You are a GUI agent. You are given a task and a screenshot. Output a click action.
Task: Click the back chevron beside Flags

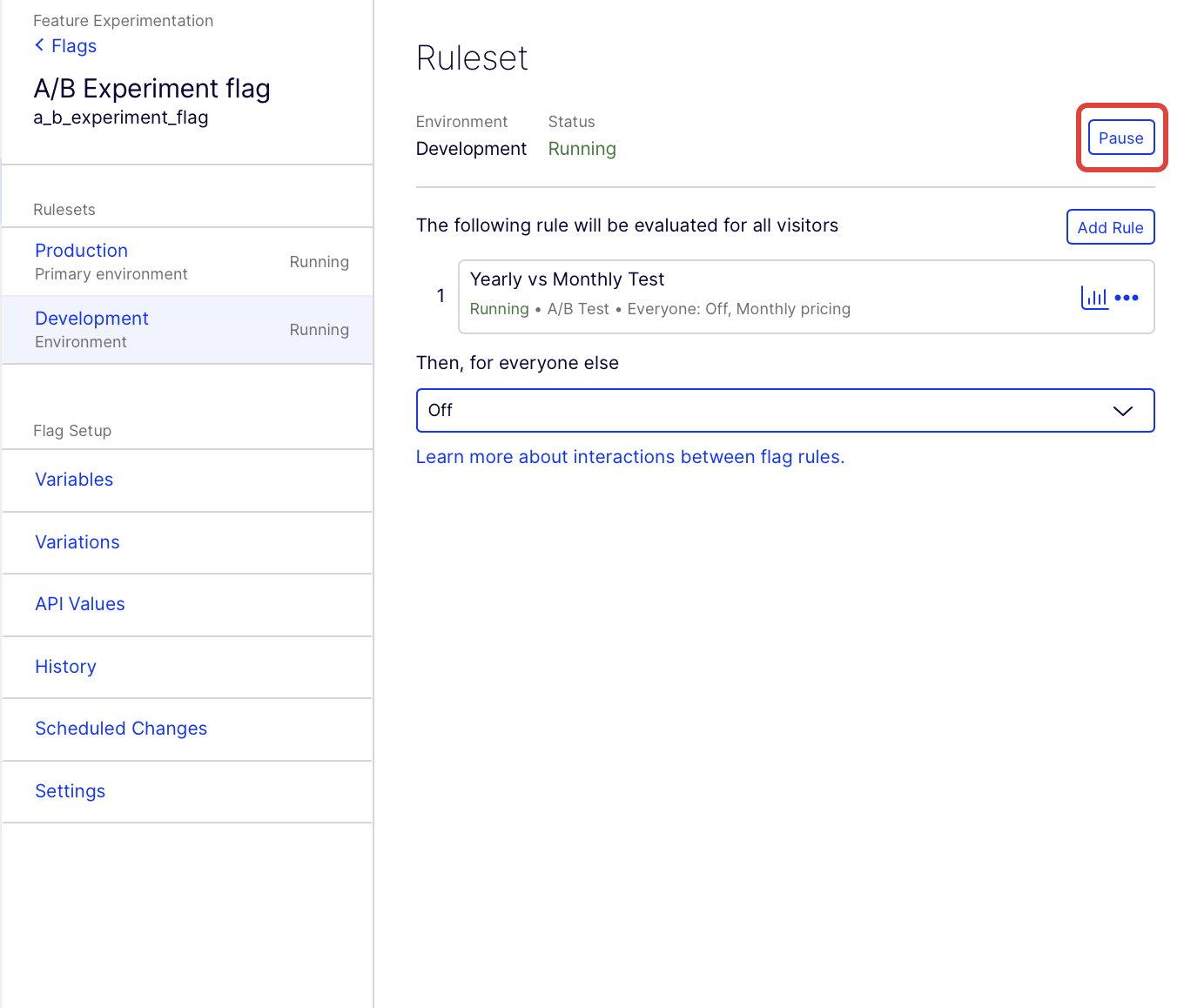[x=39, y=45]
